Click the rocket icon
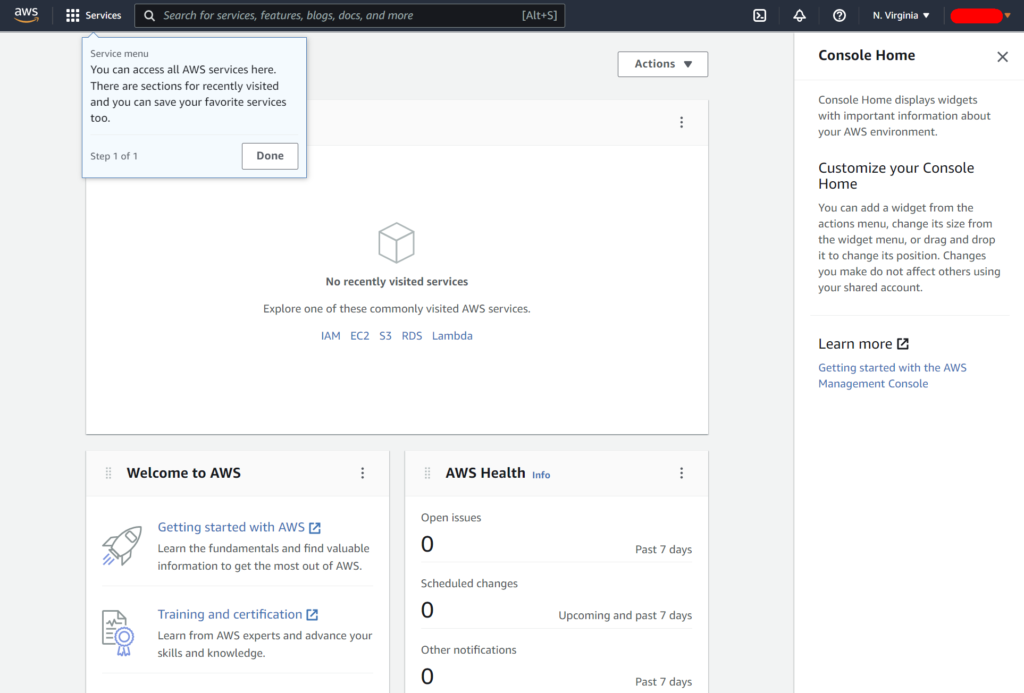 (x=122, y=545)
